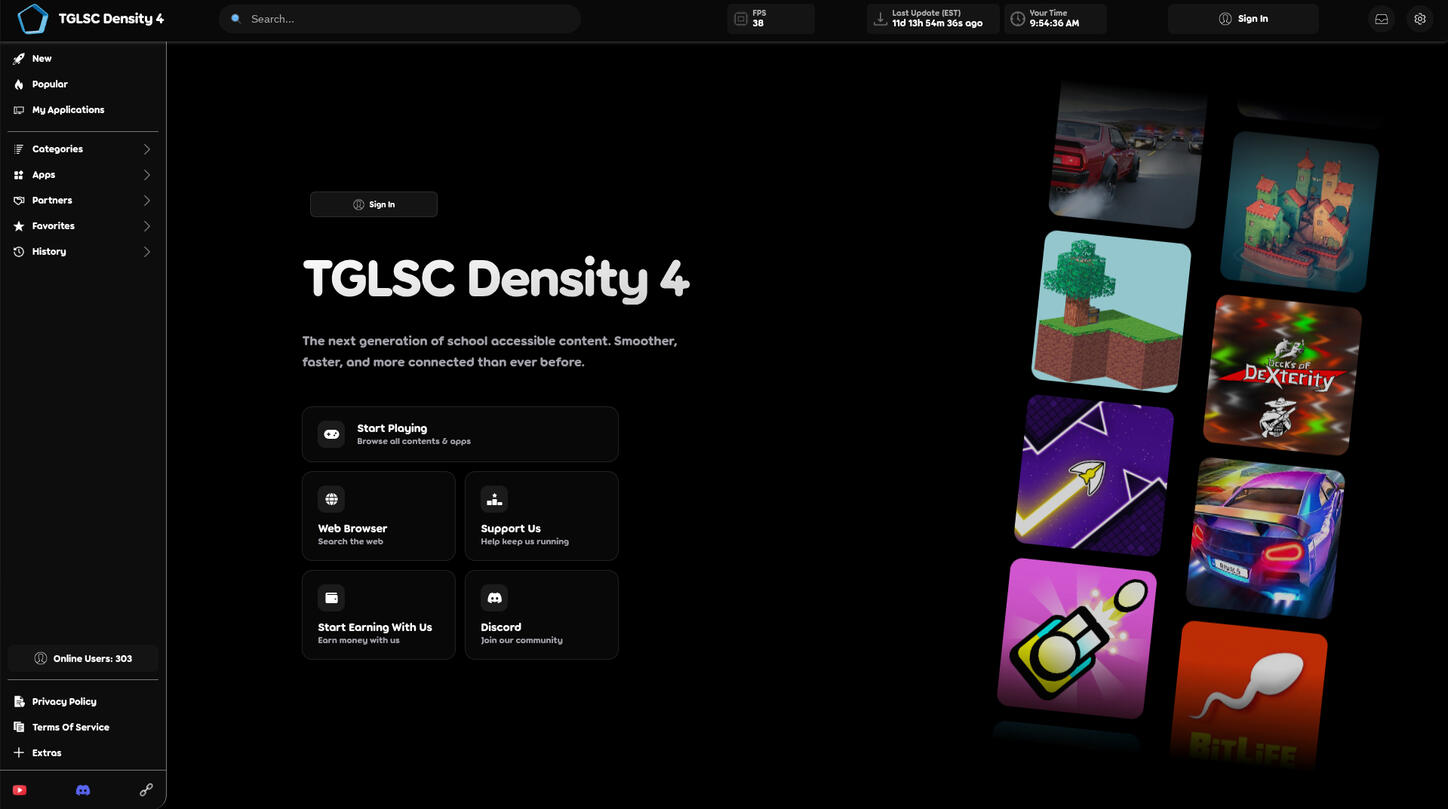The height and width of the screenshot is (809, 1448).
Task: Click the search input field
Action: tap(400, 19)
